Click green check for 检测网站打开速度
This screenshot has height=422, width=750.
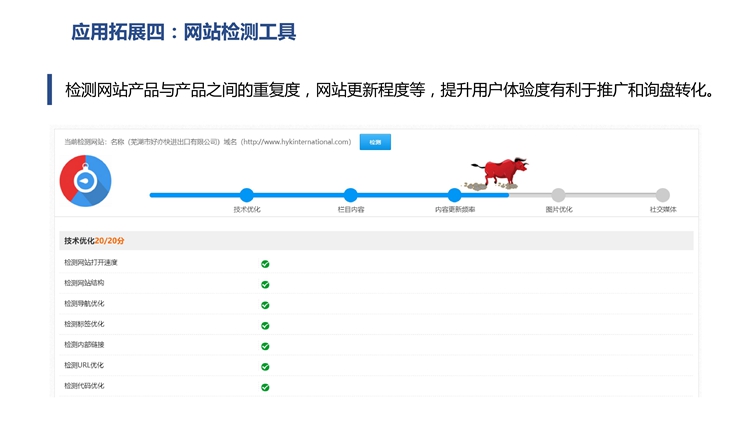click(x=265, y=264)
